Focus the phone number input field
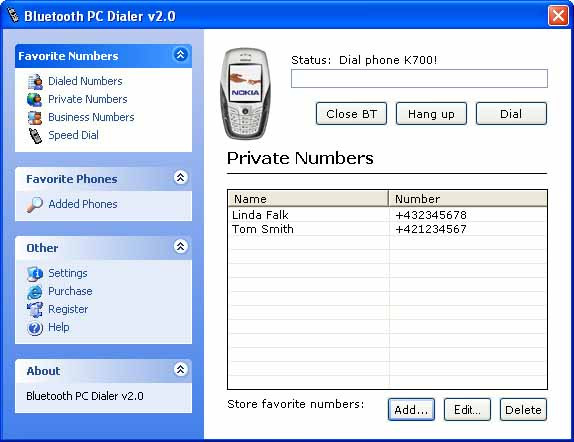The width and height of the screenshot is (574, 442). click(419, 79)
